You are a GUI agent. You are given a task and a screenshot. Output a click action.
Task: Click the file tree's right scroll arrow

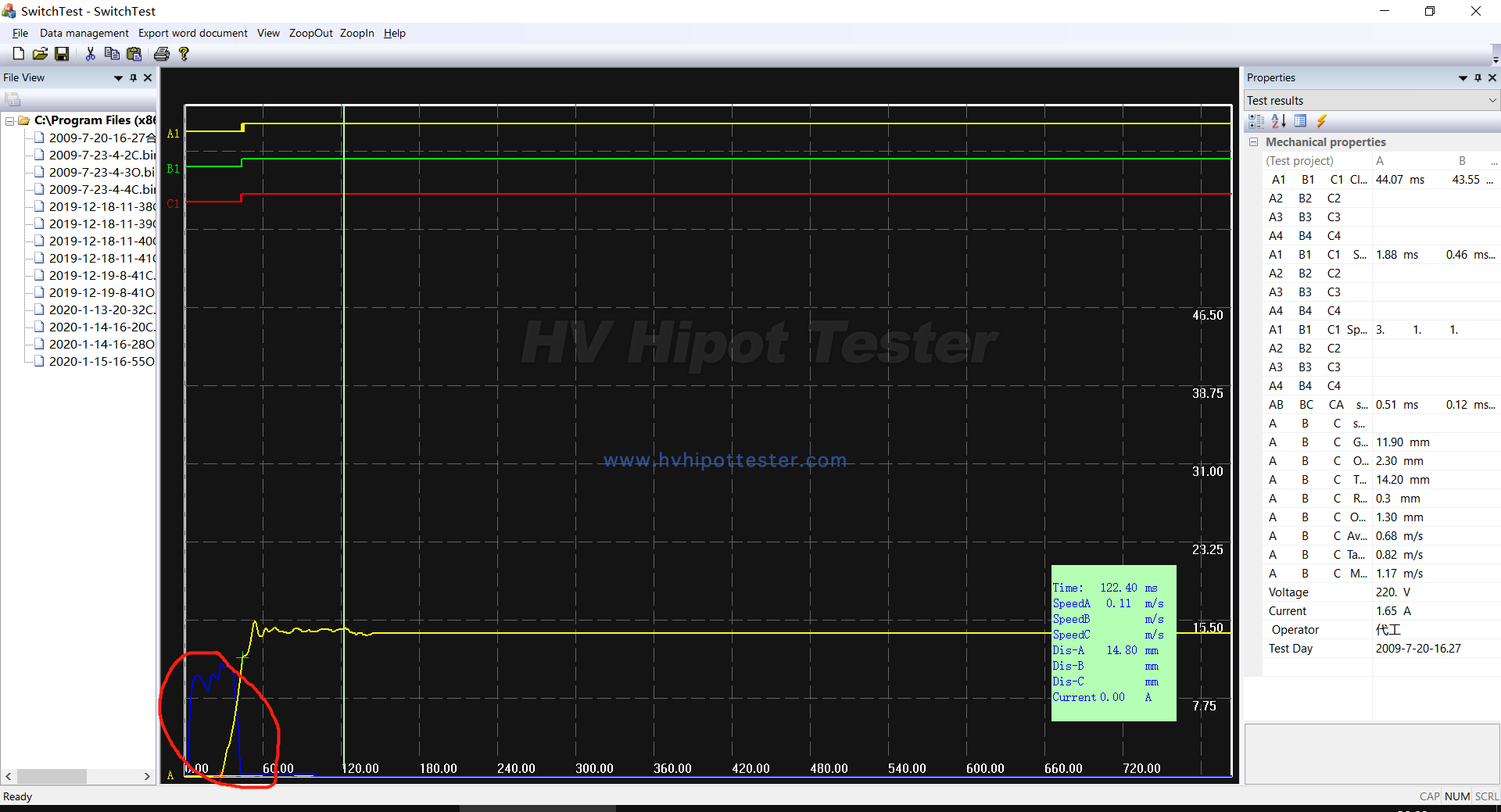coord(147,776)
